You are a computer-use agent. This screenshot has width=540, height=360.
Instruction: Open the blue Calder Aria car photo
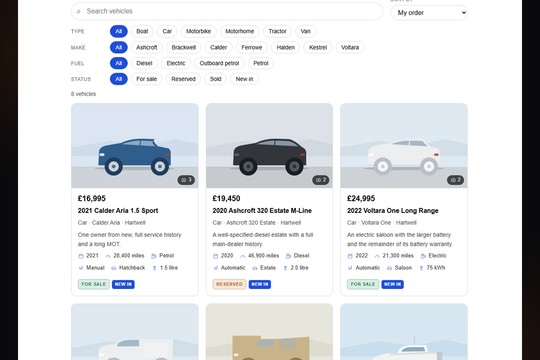click(135, 146)
